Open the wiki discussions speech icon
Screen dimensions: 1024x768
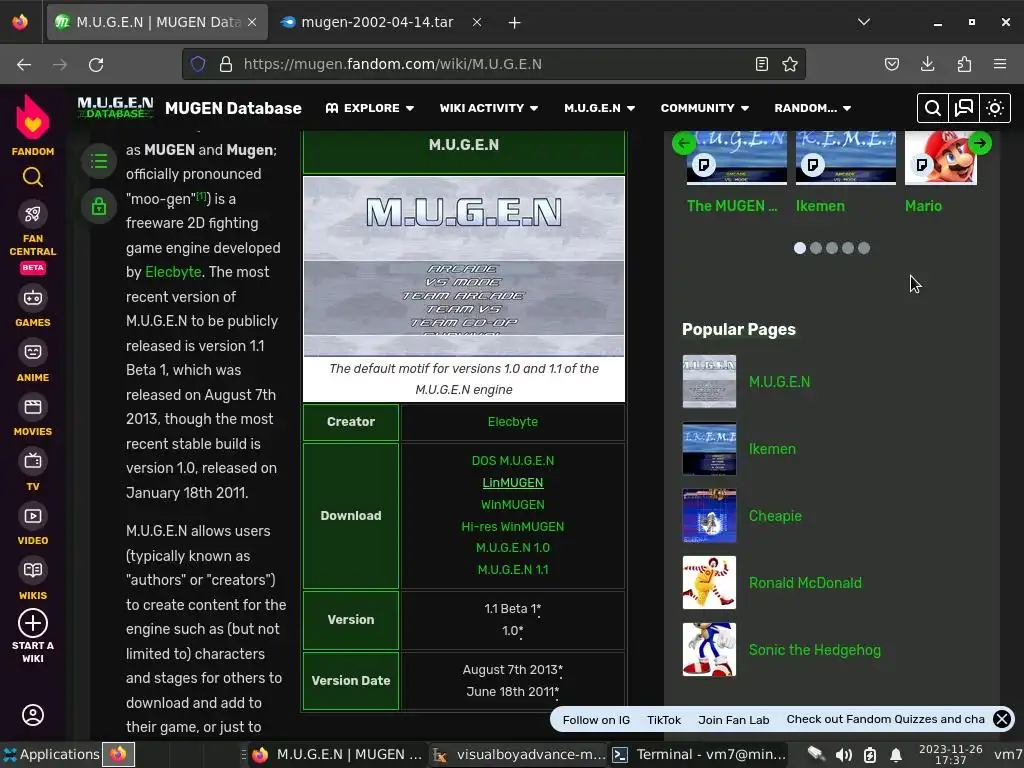[x=964, y=108]
